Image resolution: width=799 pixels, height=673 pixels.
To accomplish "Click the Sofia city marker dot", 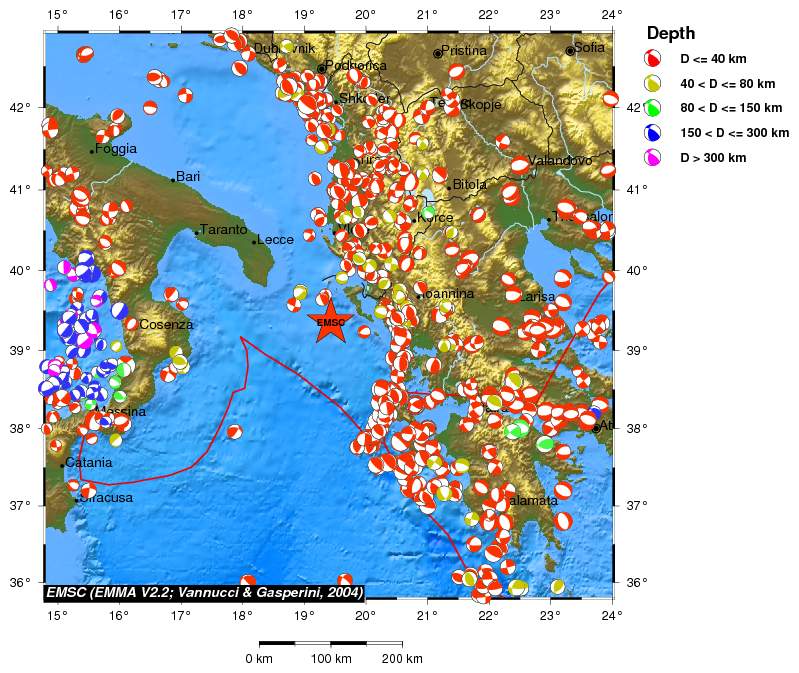I will coord(570,50).
